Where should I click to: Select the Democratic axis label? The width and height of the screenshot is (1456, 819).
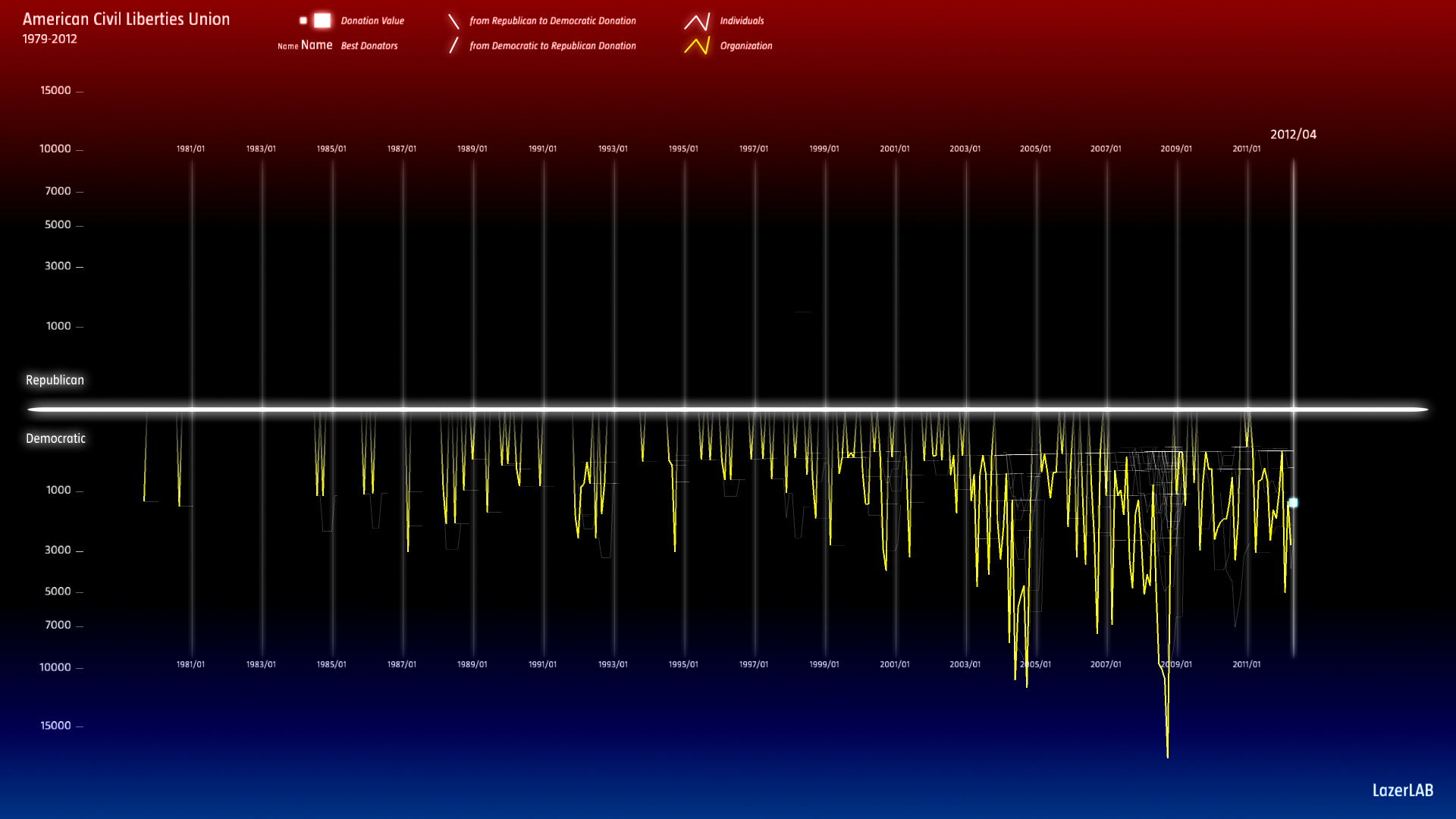[x=55, y=438]
